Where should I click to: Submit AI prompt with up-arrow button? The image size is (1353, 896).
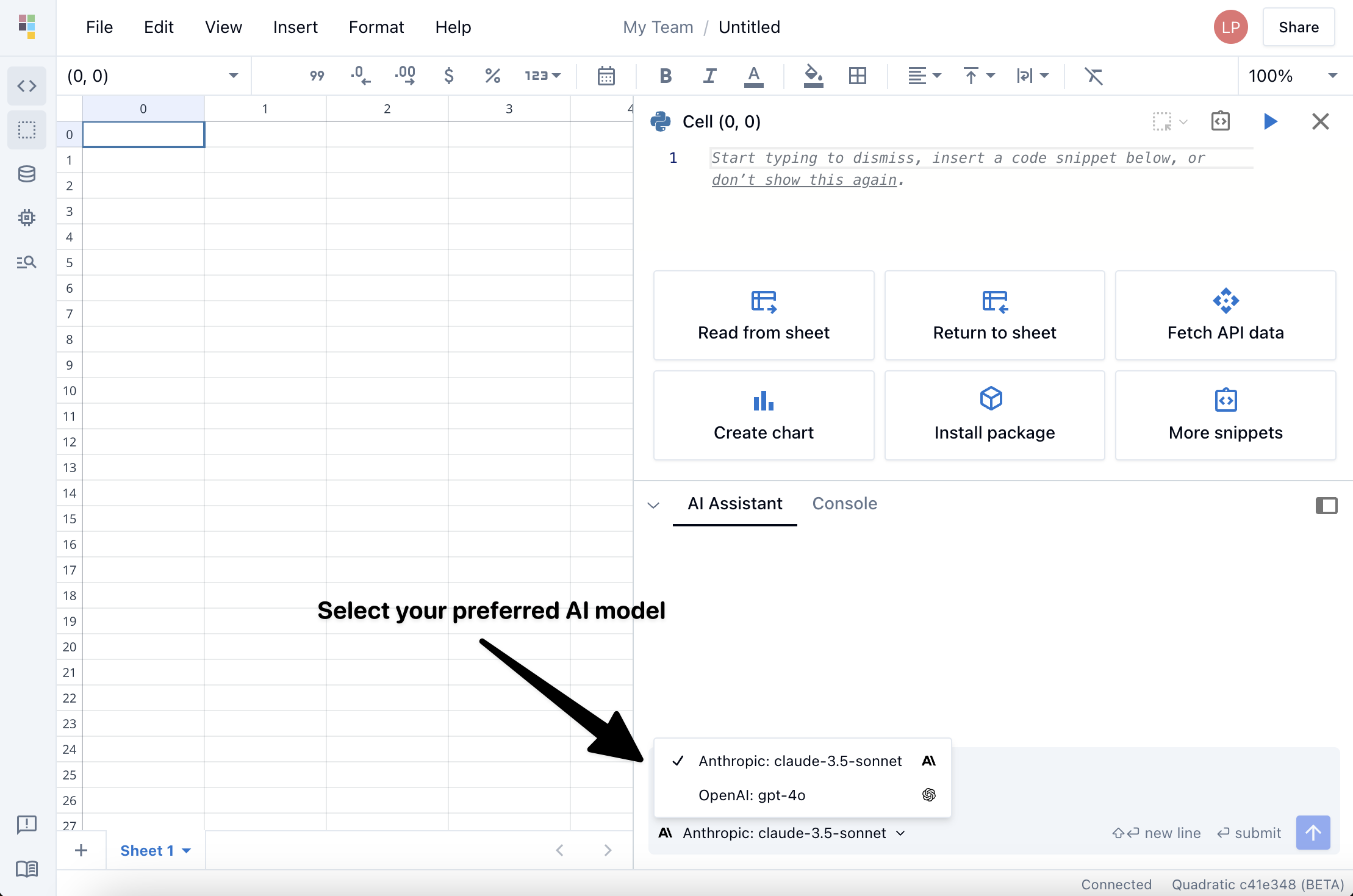click(1313, 833)
